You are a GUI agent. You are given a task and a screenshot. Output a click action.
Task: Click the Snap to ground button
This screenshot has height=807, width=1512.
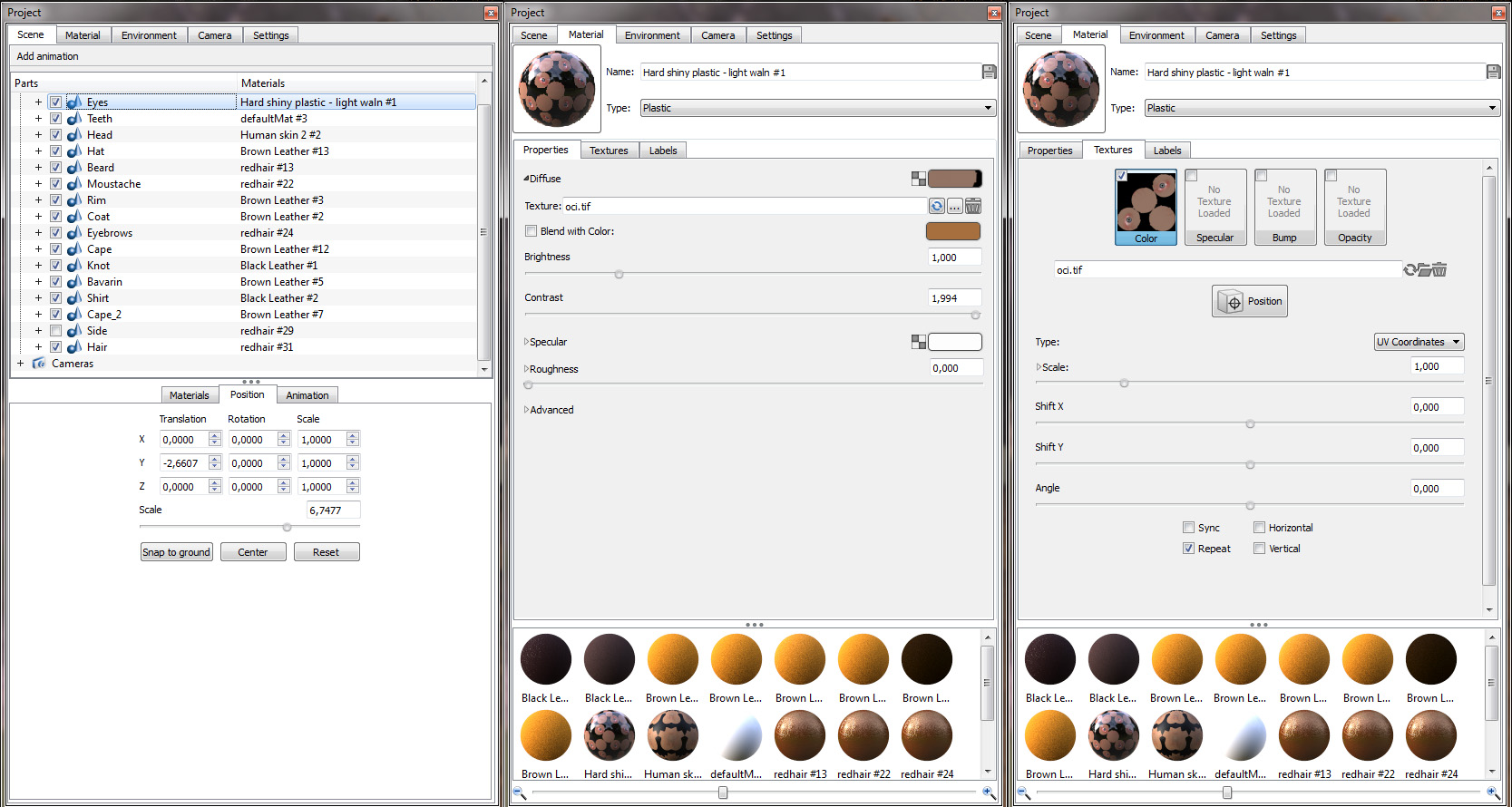click(176, 552)
